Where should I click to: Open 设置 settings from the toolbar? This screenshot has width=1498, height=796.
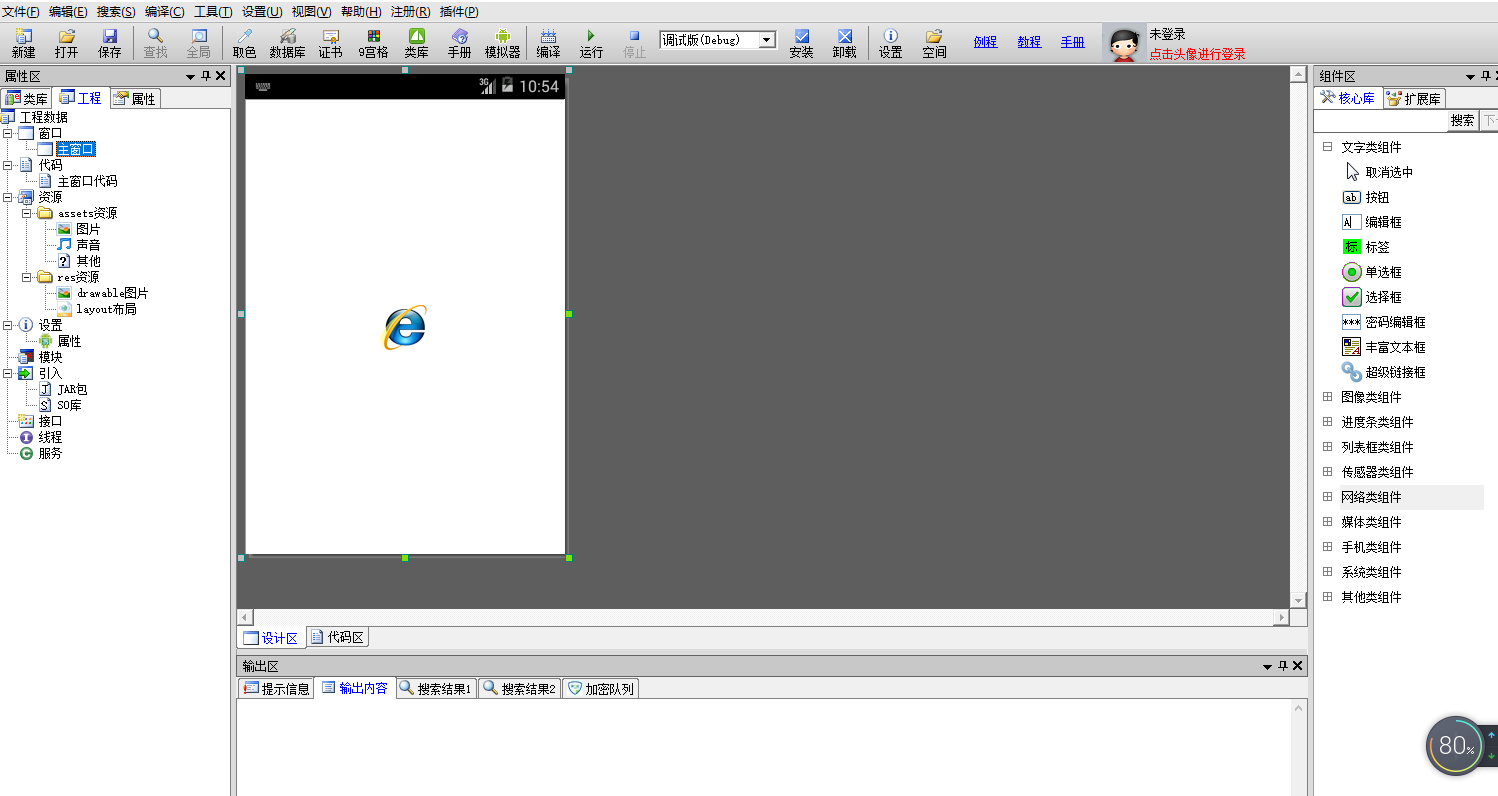pyautogui.click(x=890, y=43)
